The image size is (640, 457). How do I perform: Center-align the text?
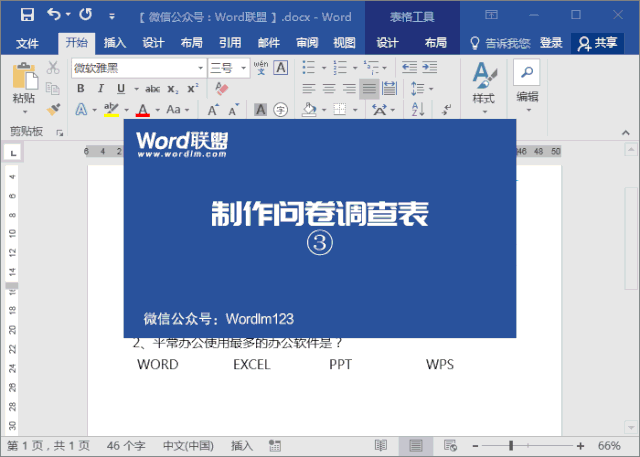329,89
